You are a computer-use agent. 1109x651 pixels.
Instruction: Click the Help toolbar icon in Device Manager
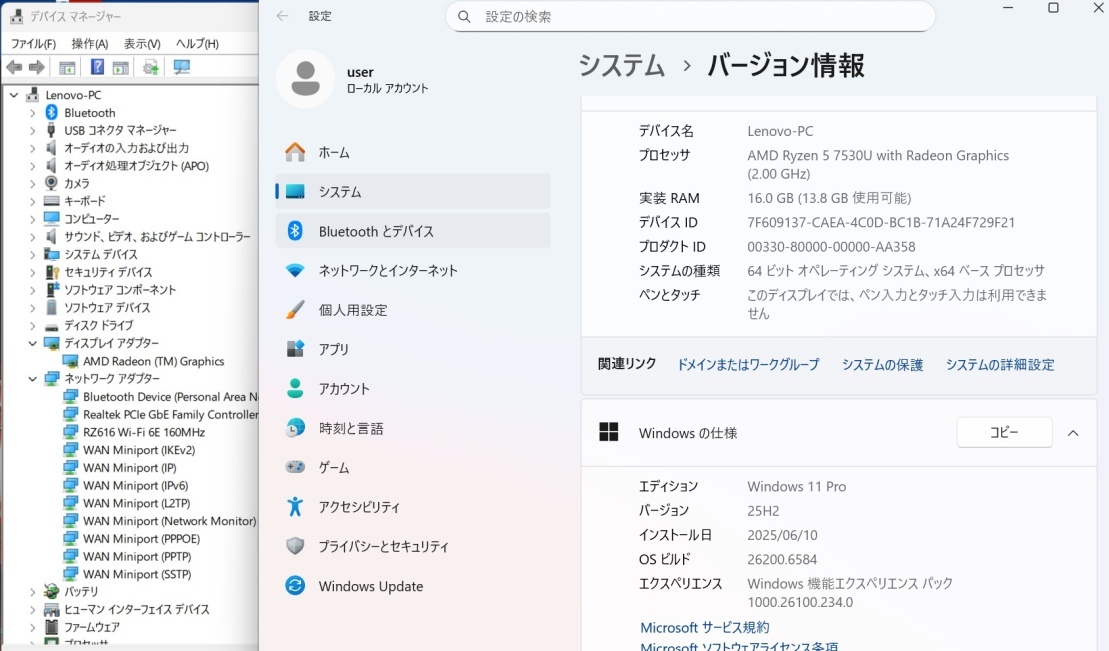coord(99,67)
